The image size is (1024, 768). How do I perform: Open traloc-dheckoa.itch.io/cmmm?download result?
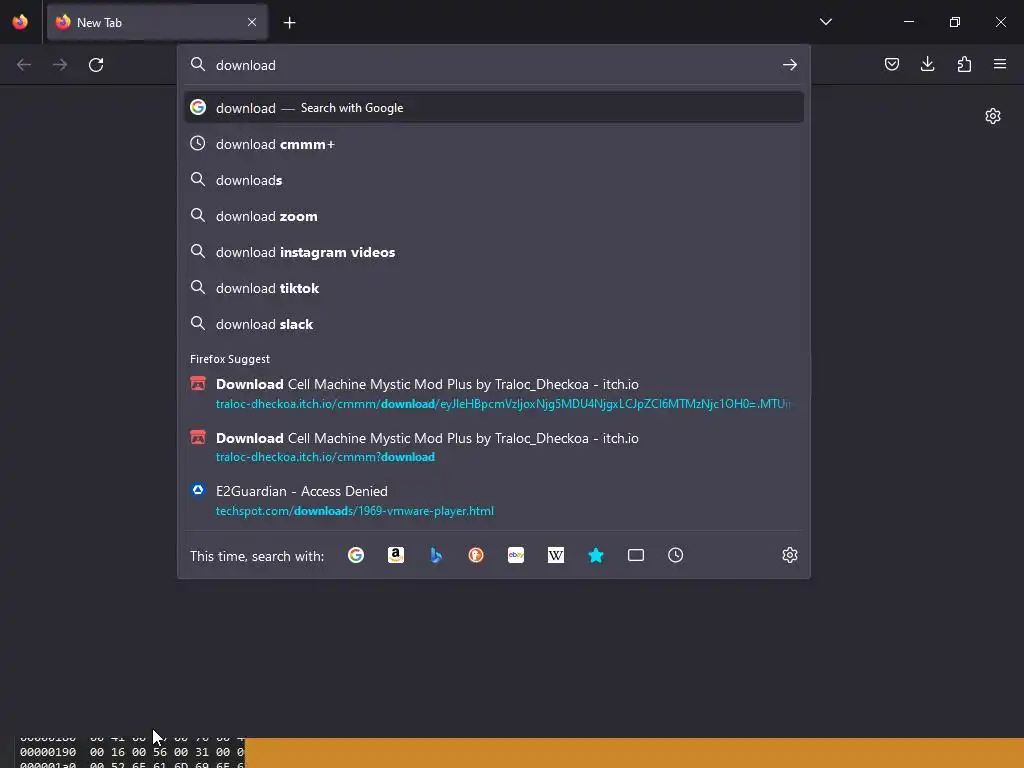494,447
